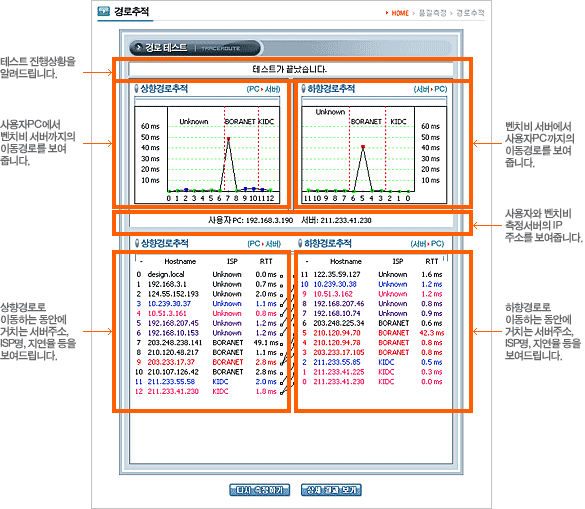This screenshot has height=509, width=585.
Task: Click the 경로추적 page title icon
Action: click(103, 11)
